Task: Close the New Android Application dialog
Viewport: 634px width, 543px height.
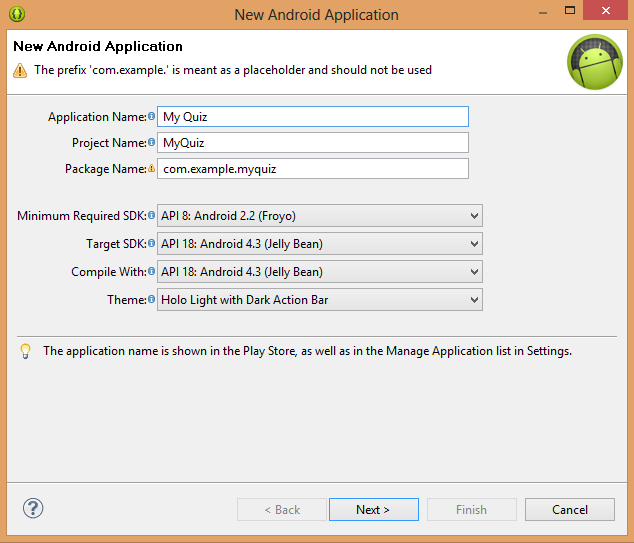Action: (x=605, y=11)
